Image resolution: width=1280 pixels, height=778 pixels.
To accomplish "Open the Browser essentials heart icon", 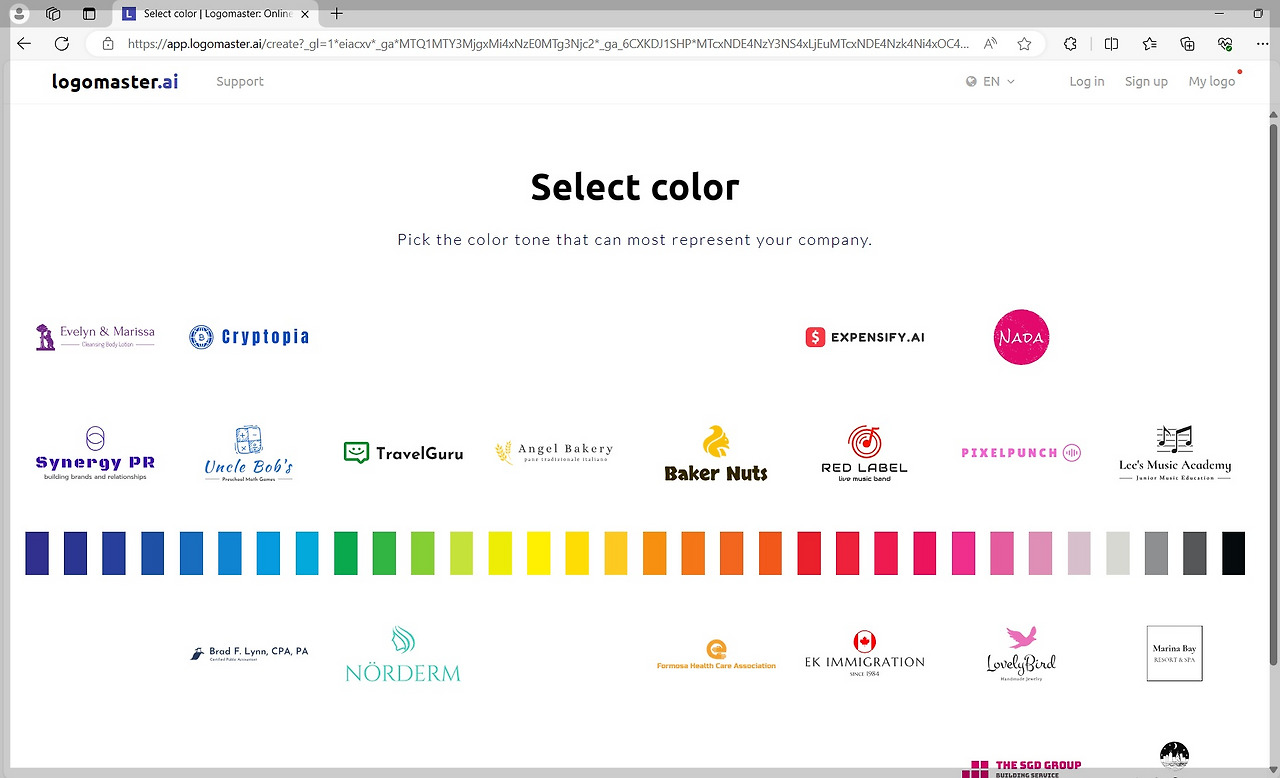I will [1225, 44].
